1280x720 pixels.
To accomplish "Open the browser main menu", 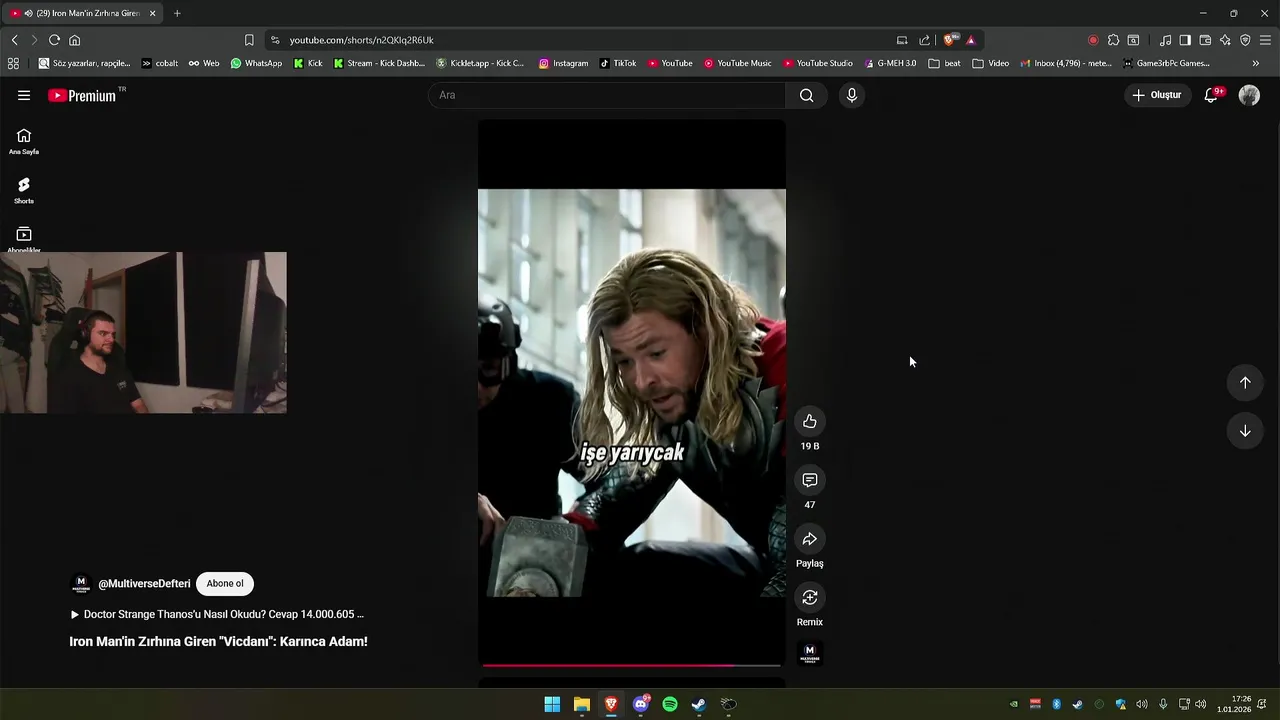I will click(1265, 40).
